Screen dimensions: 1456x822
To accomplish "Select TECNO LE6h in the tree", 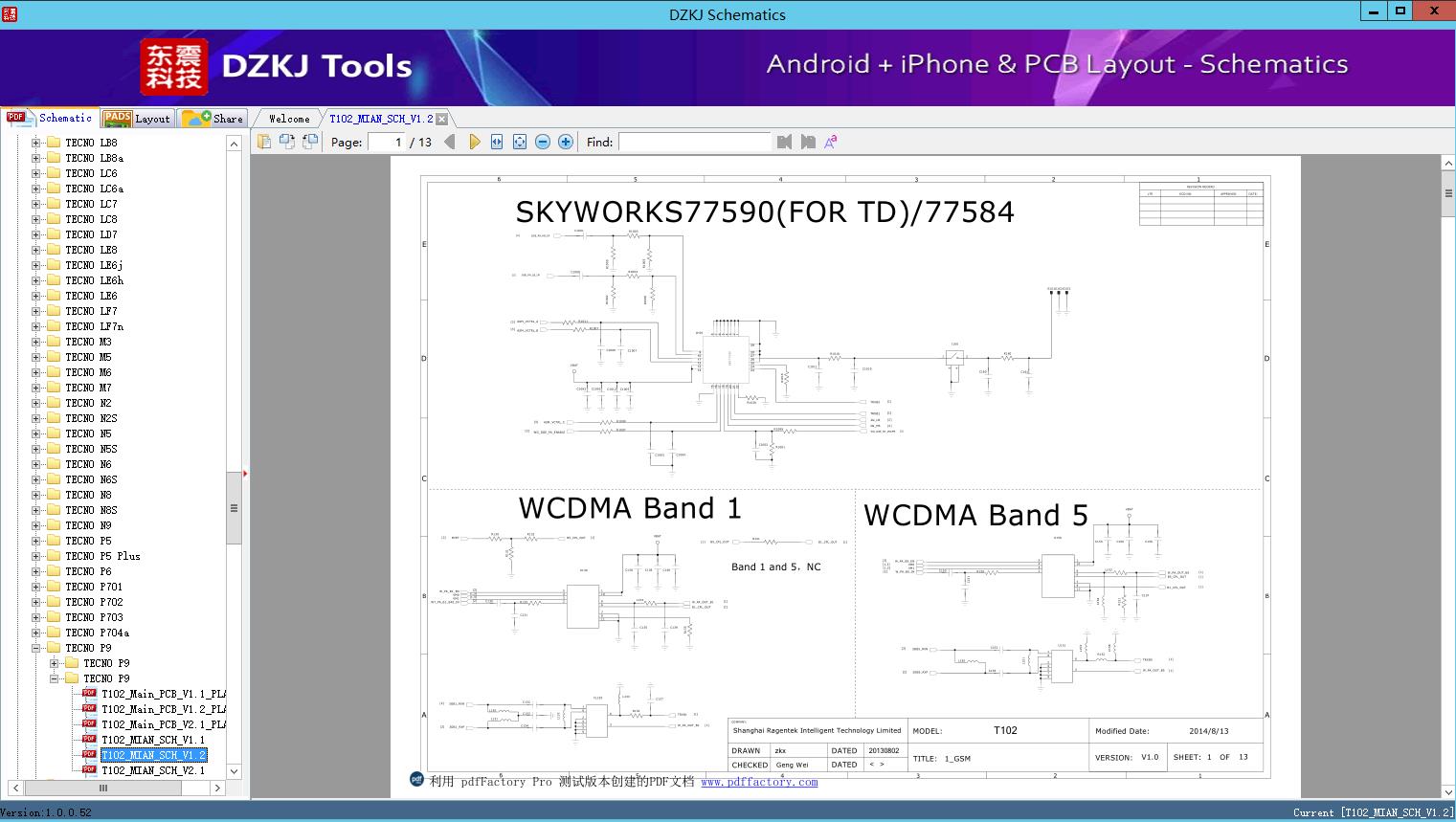I will tap(94, 280).
